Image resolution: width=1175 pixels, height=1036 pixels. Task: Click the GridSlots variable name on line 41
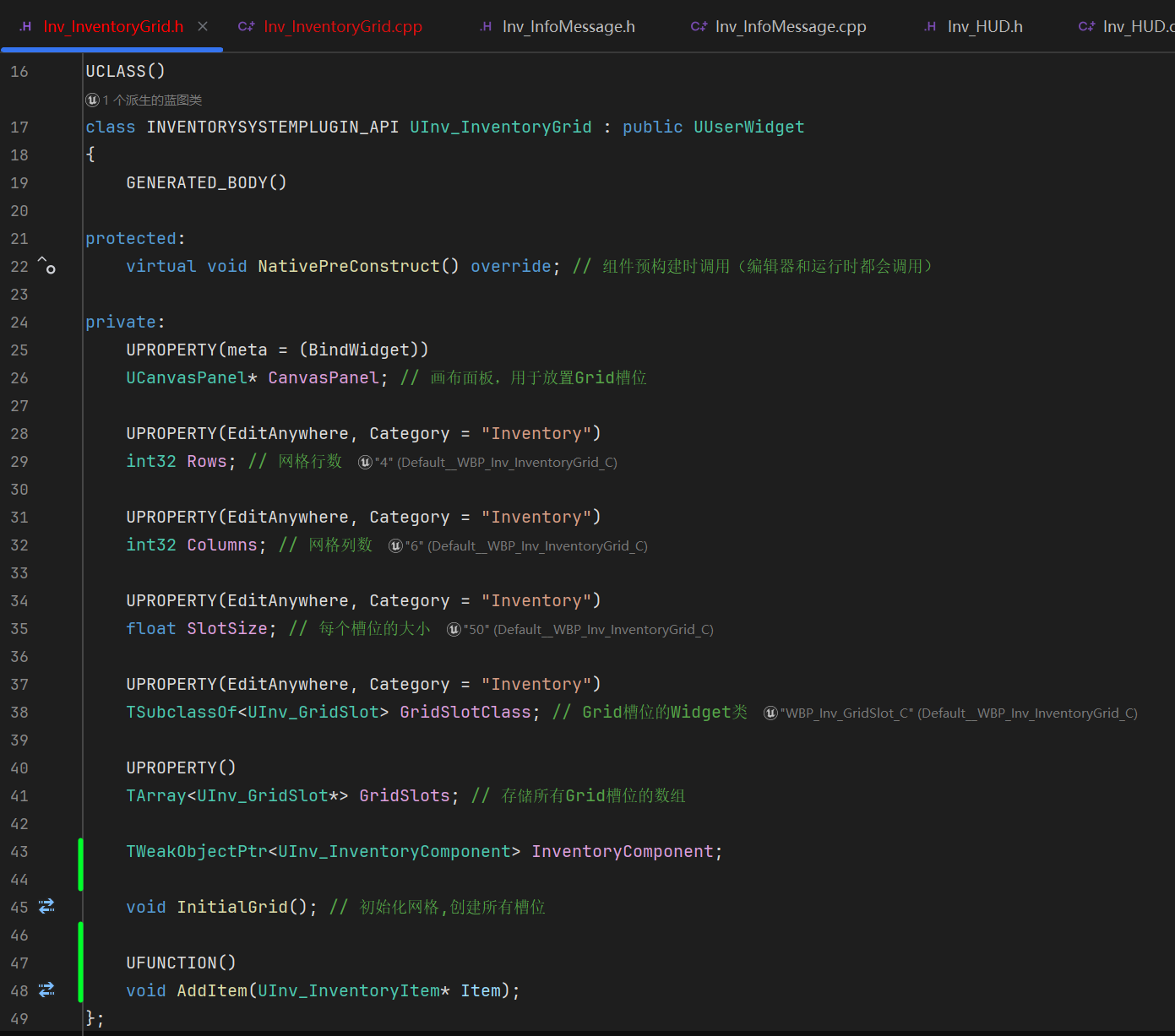coord(405,796)
